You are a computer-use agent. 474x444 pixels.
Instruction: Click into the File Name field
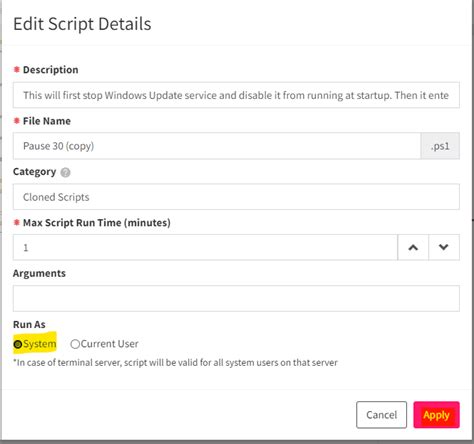pos(217,146)
